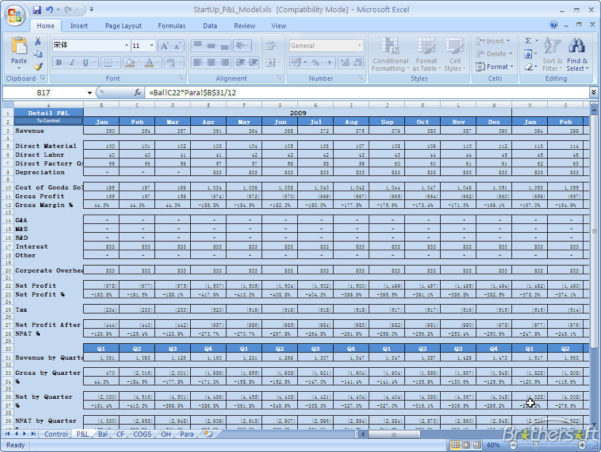Expand the font size dropdown

[152, 45]
